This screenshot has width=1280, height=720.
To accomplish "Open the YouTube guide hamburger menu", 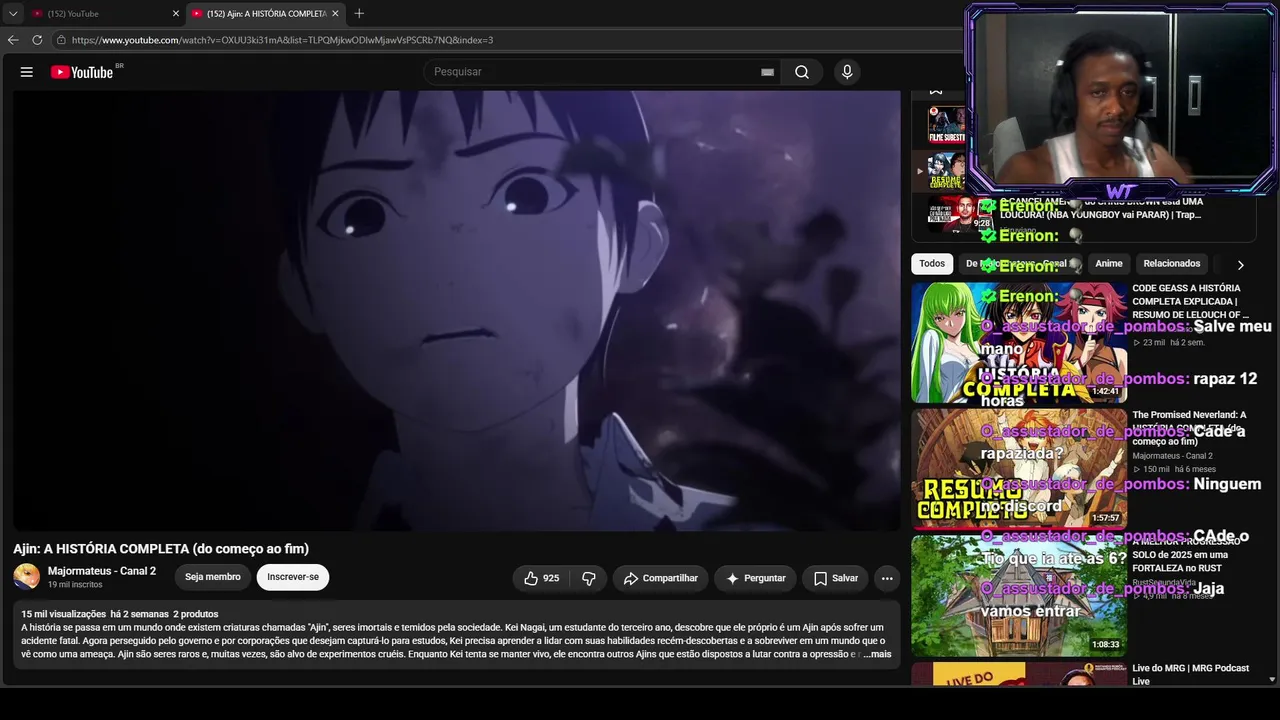I will point(27,72).
